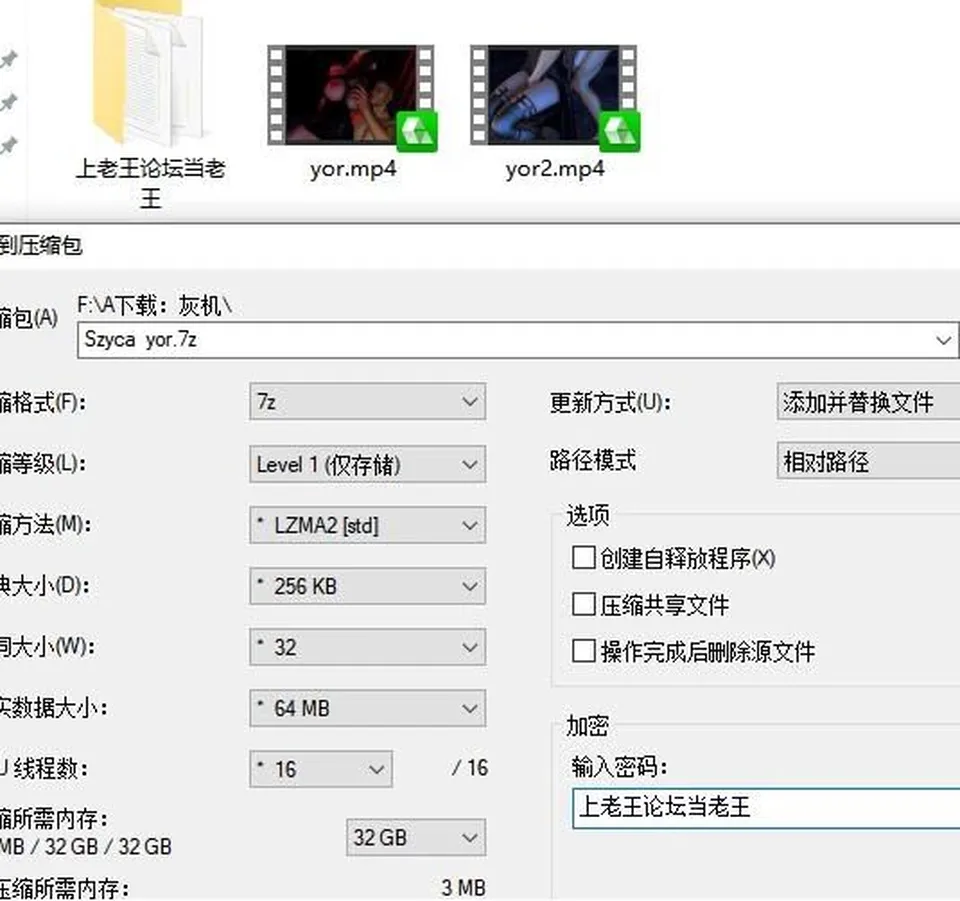Click the 输入密码: label

tap(619, 766)
